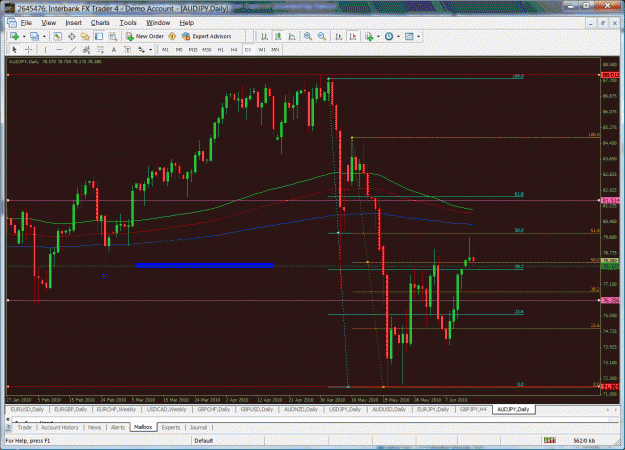Open the Insert menu

click(x=73, y=23)
